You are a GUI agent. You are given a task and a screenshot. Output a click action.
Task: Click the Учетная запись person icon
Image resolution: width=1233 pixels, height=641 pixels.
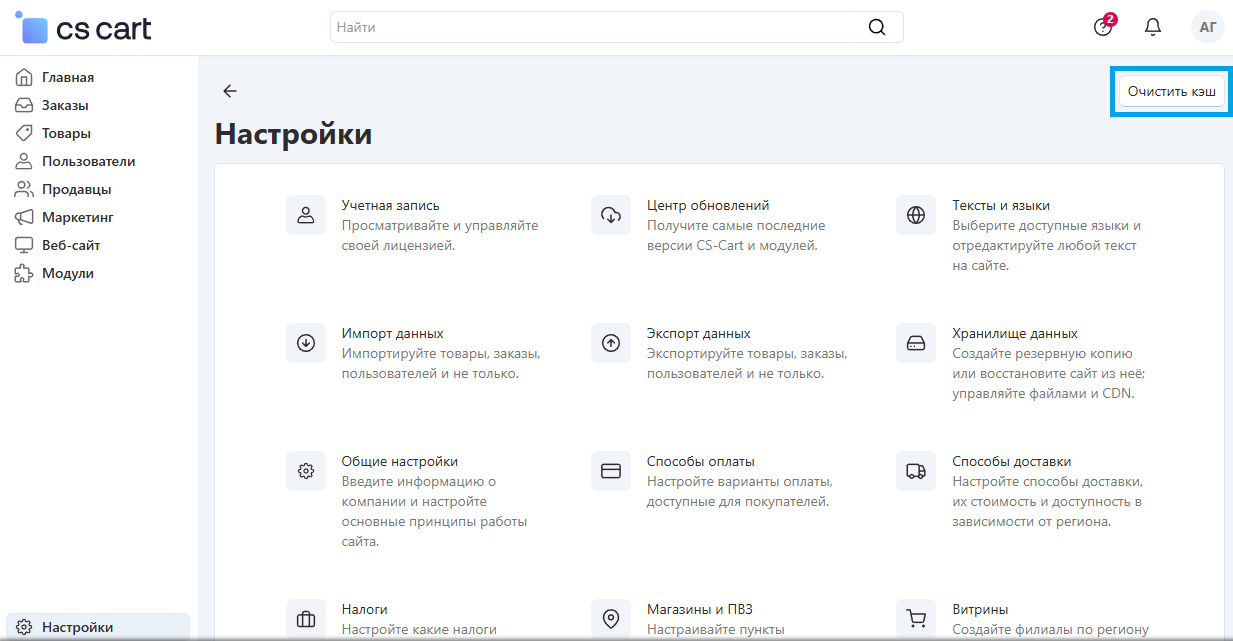point(306,215)
